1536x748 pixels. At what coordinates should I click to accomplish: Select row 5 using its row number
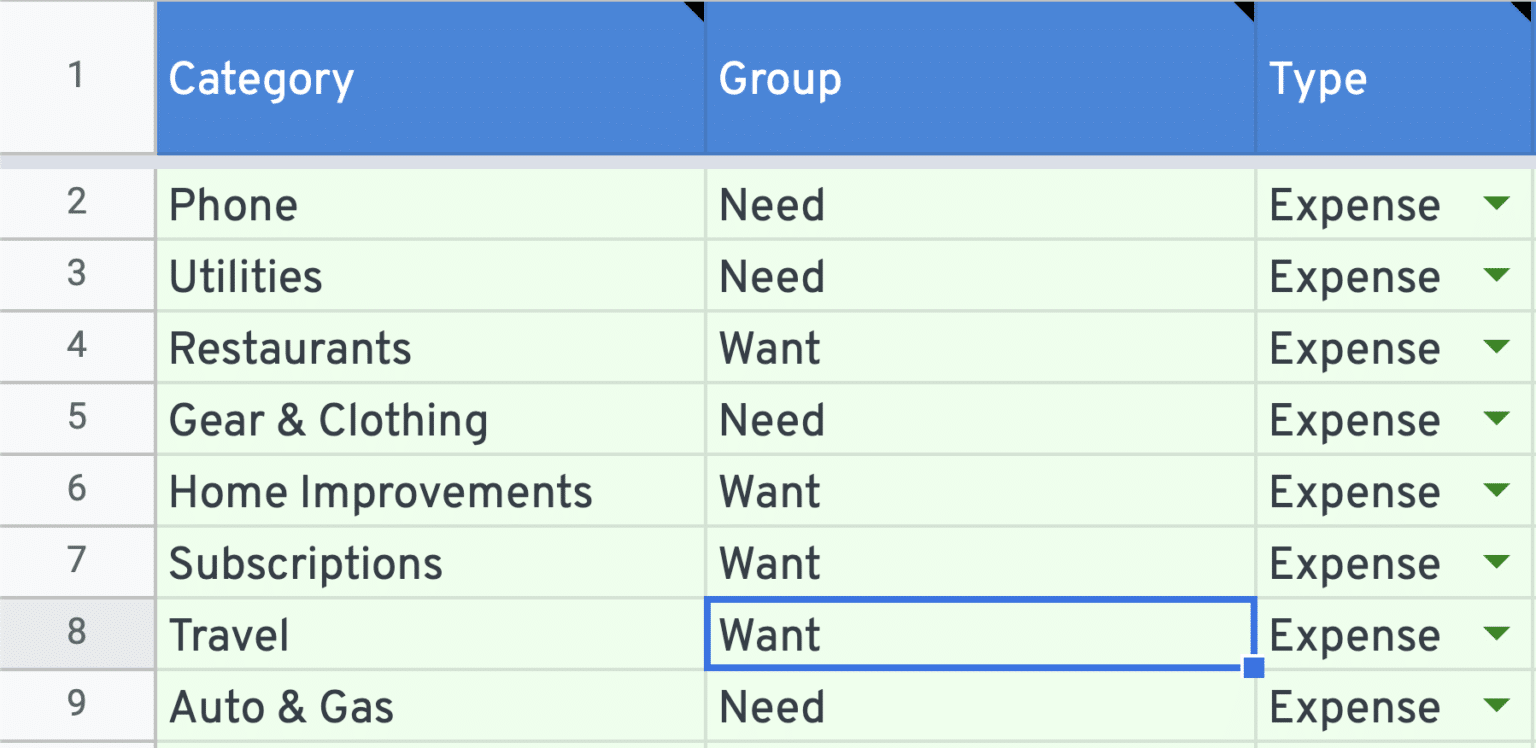click(77, 419)
